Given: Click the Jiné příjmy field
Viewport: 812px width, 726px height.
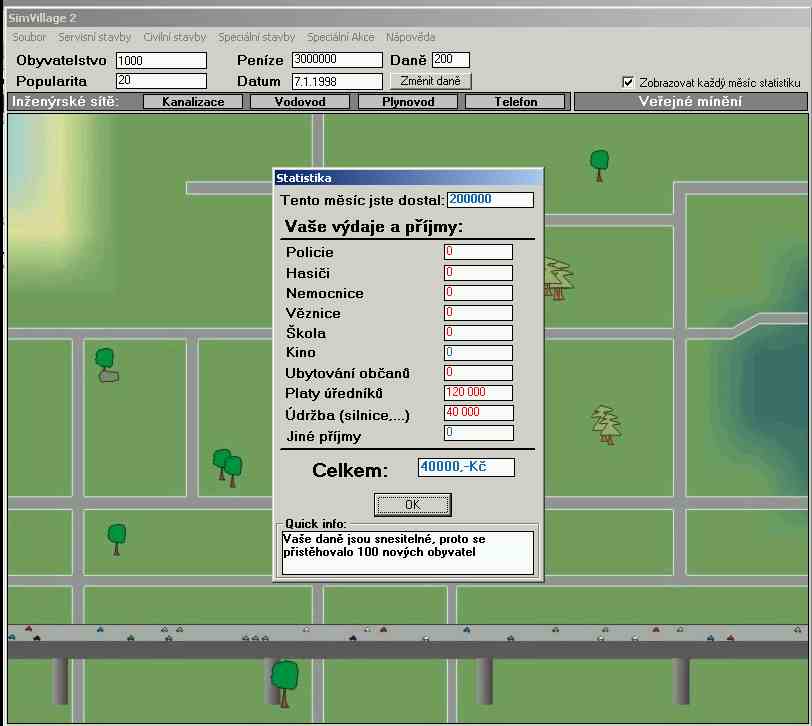Looking at the screenshot, I should click(x=478, y=433).
